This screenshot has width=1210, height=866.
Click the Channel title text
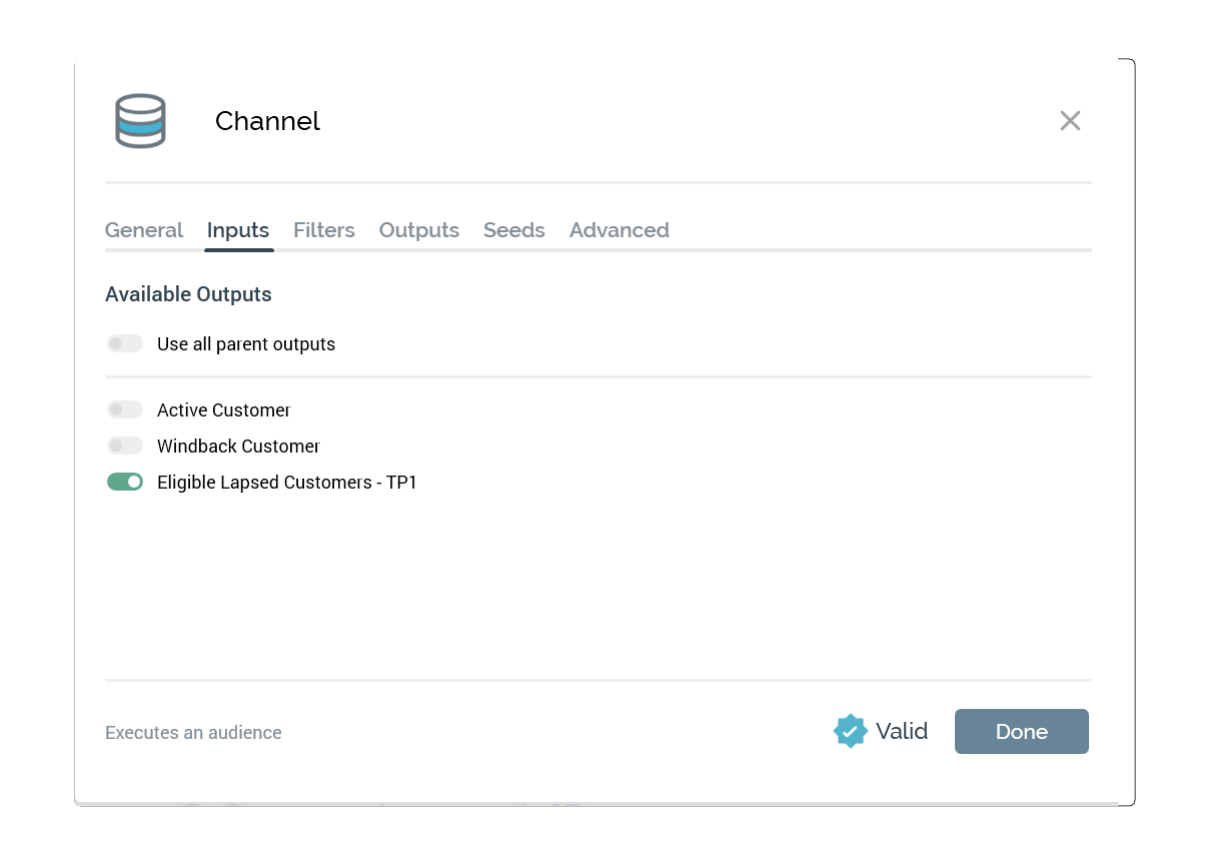[x=267, y=121]
